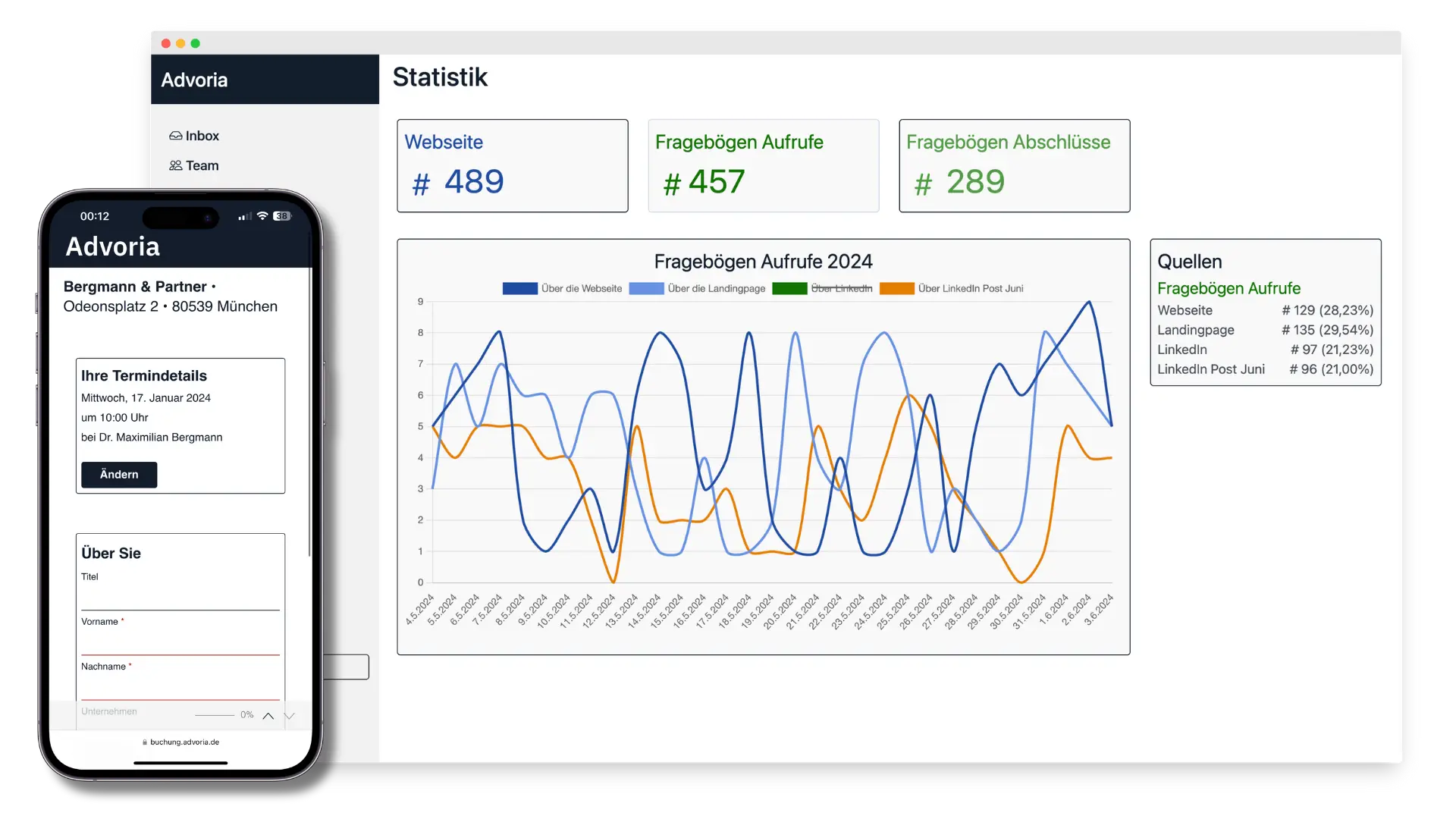Click the Ändern button on mobile
Viewport: 1456px width, 819px height.
point(119,474)
